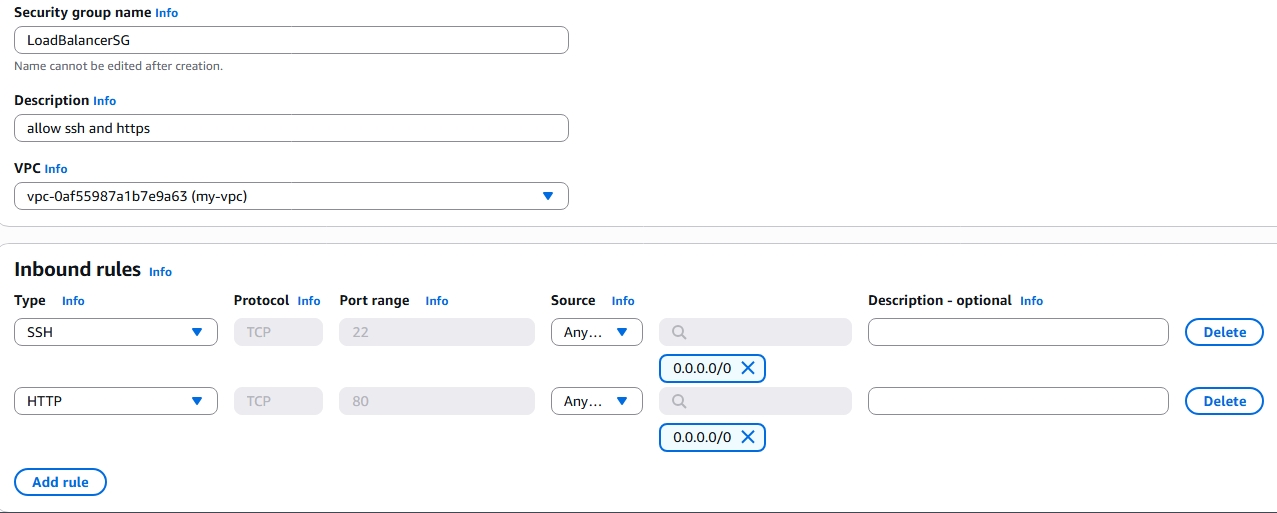Viewport: 1277px width, 513px height.
Task: Open Info link next to Security group name
Action: click(166, 13)
